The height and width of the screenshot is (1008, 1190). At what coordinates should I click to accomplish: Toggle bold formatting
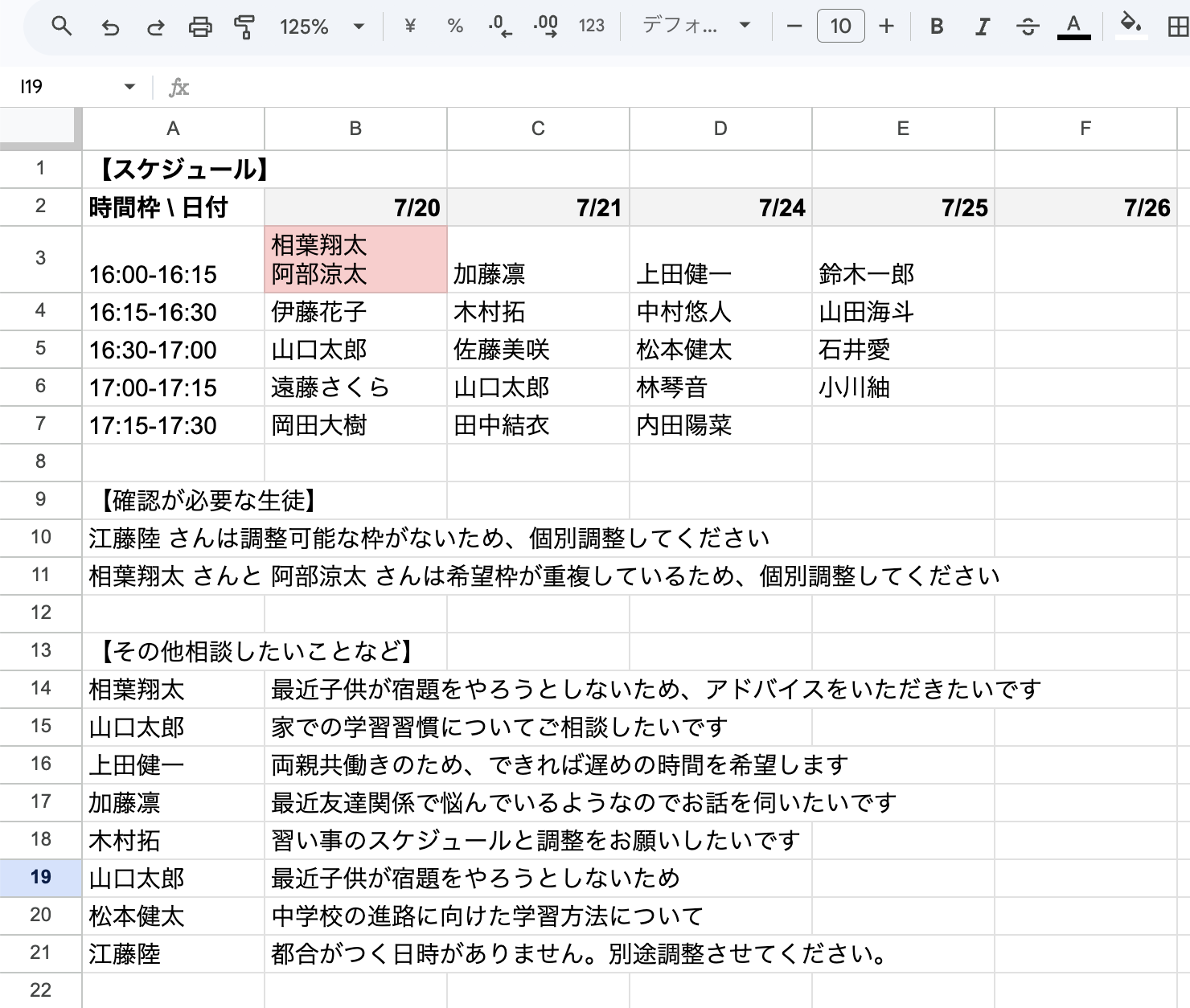[x=937, y=27]
